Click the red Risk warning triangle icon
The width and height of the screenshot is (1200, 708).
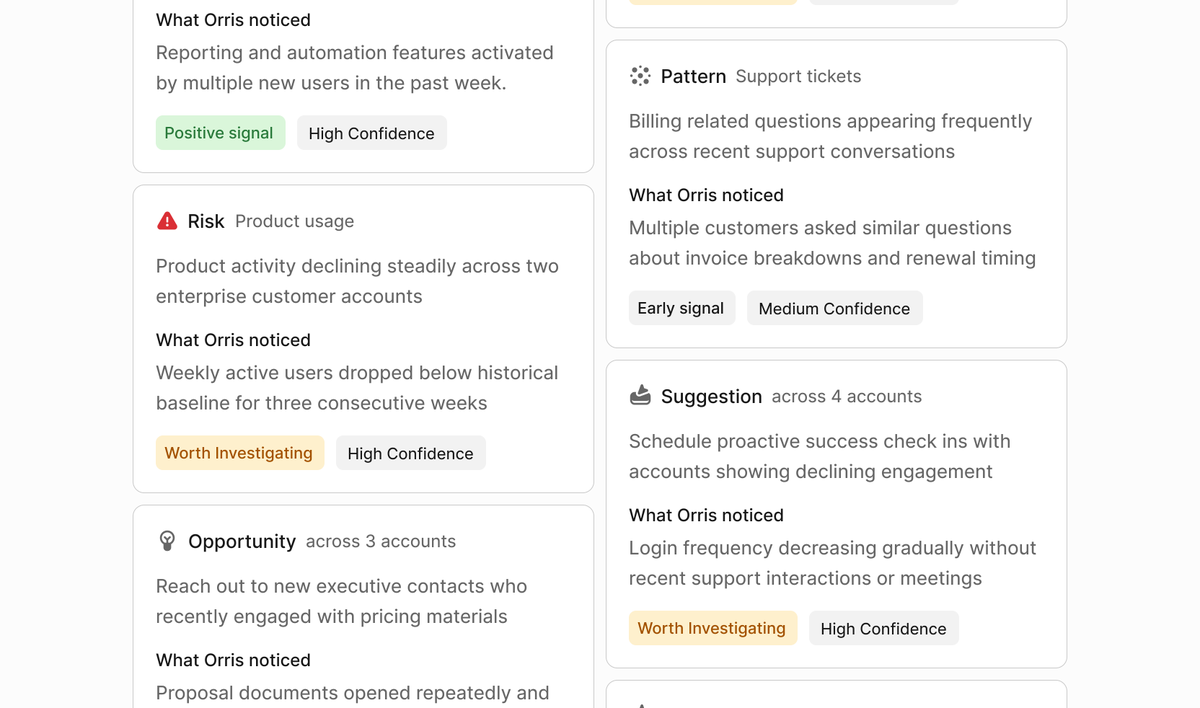pyautogui.click(x=167, y=221)
